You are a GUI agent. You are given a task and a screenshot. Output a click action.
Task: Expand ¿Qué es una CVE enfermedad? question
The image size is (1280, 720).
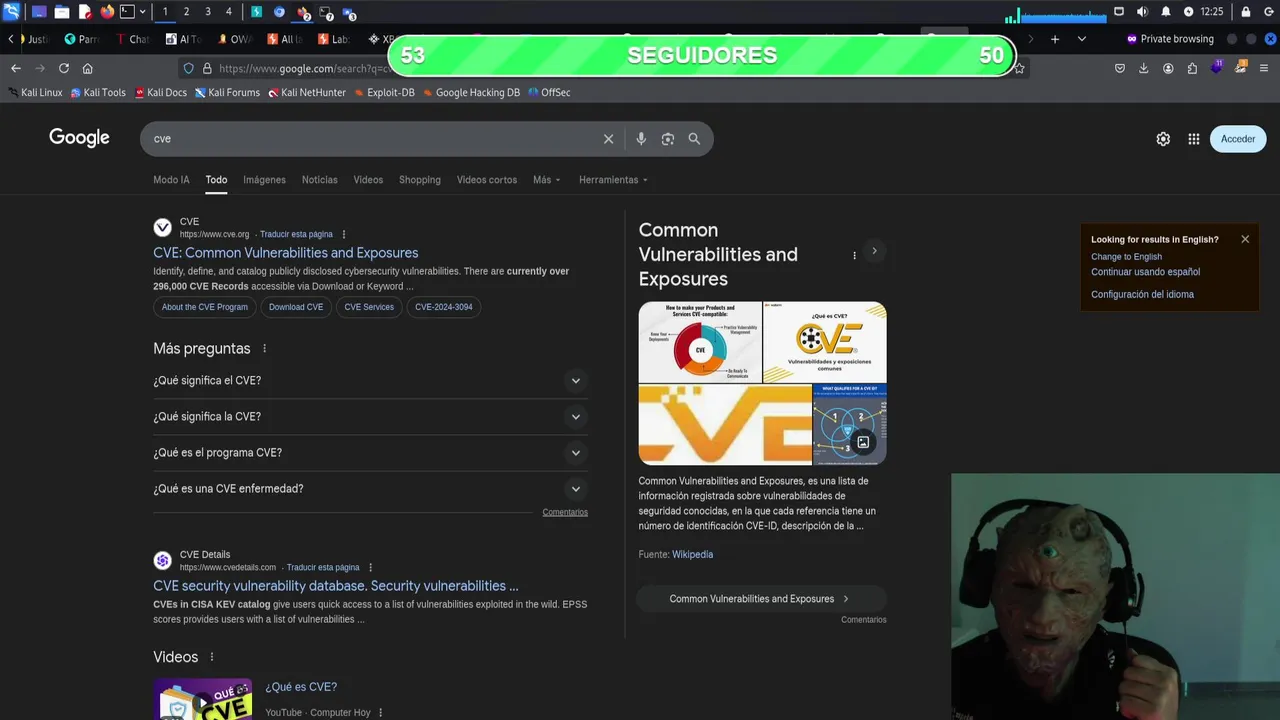coord(370,489)
